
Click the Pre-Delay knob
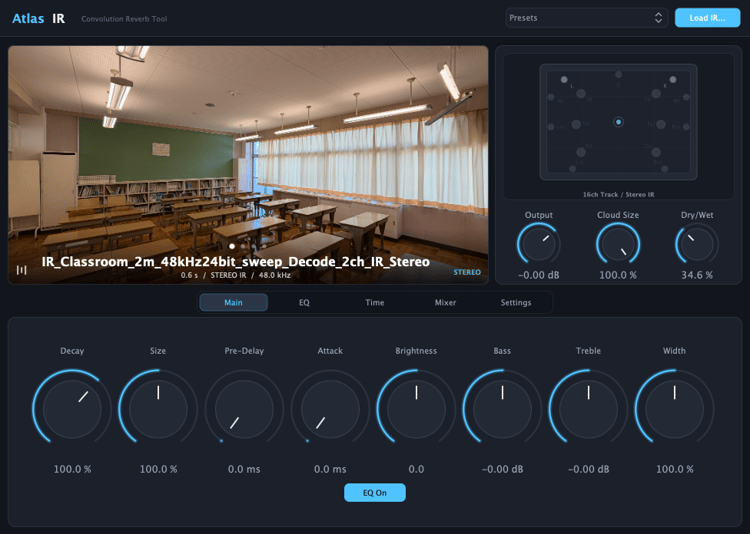coord(244,409)
